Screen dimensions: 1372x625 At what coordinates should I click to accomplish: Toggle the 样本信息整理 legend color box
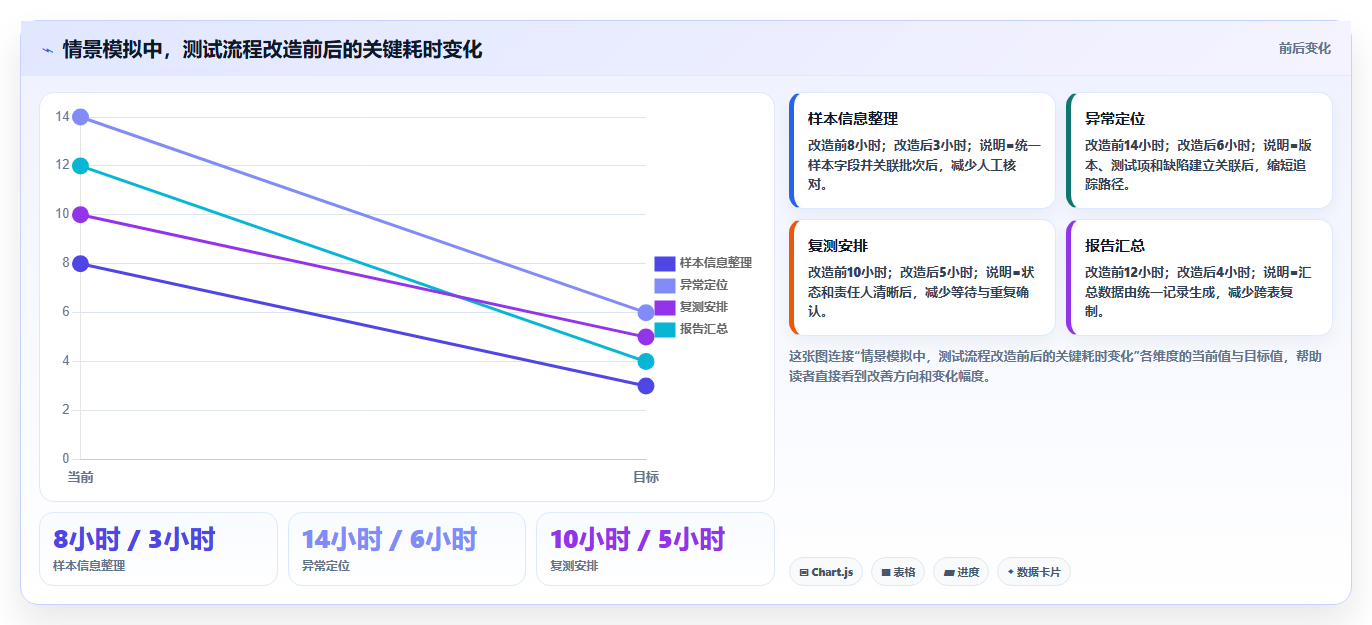tap(664, 263)
